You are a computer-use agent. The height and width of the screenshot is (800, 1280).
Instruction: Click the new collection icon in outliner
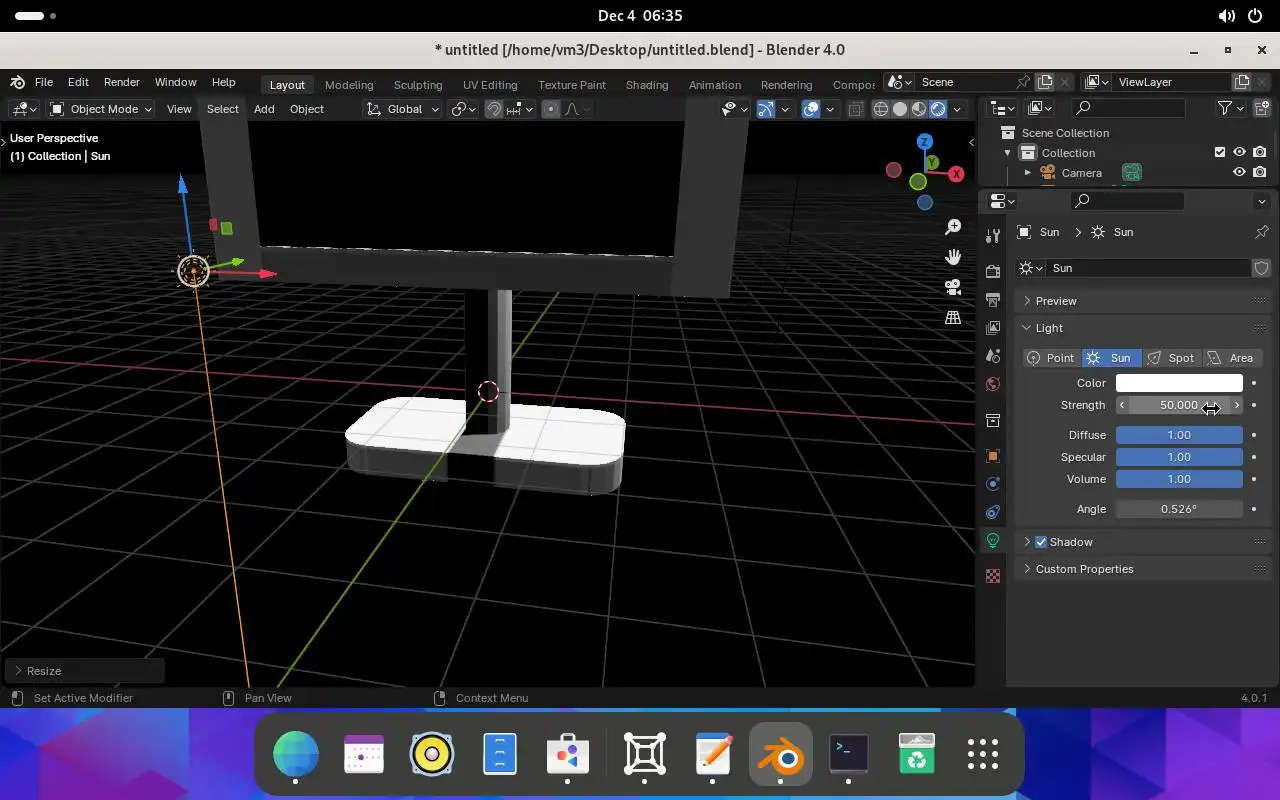pos(1261,108)
